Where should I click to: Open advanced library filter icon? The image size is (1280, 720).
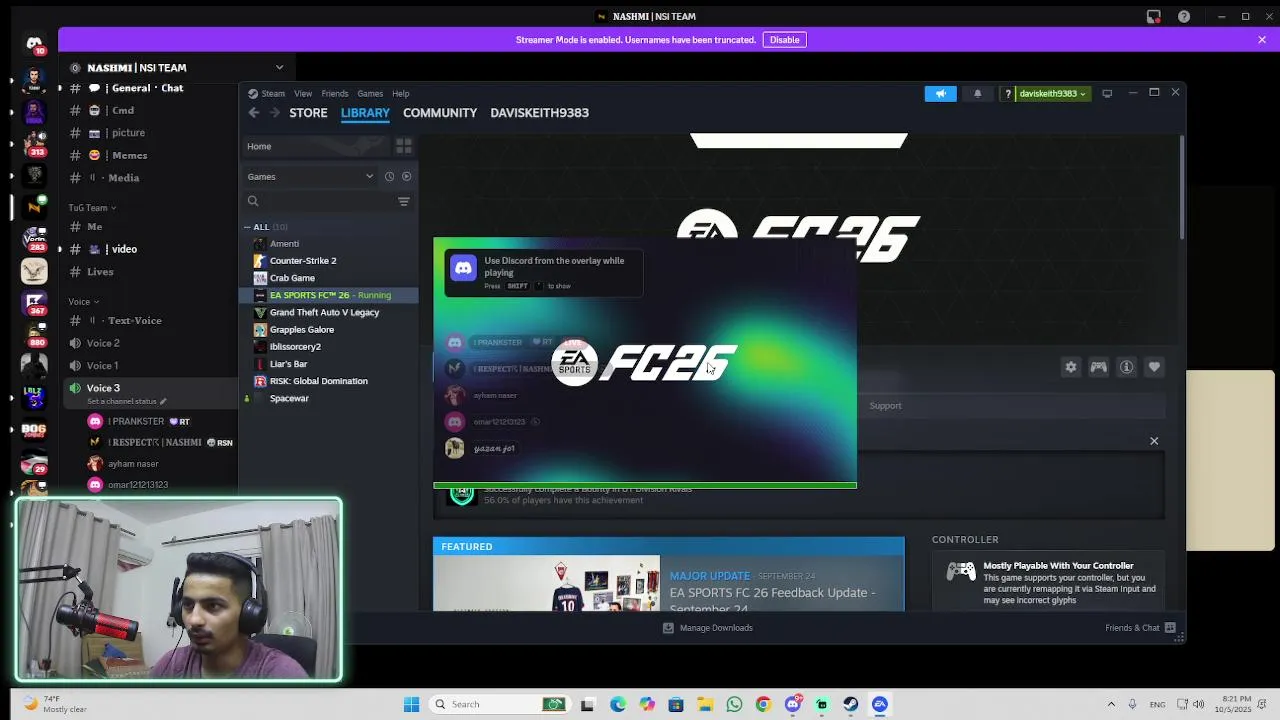[404, 201]
